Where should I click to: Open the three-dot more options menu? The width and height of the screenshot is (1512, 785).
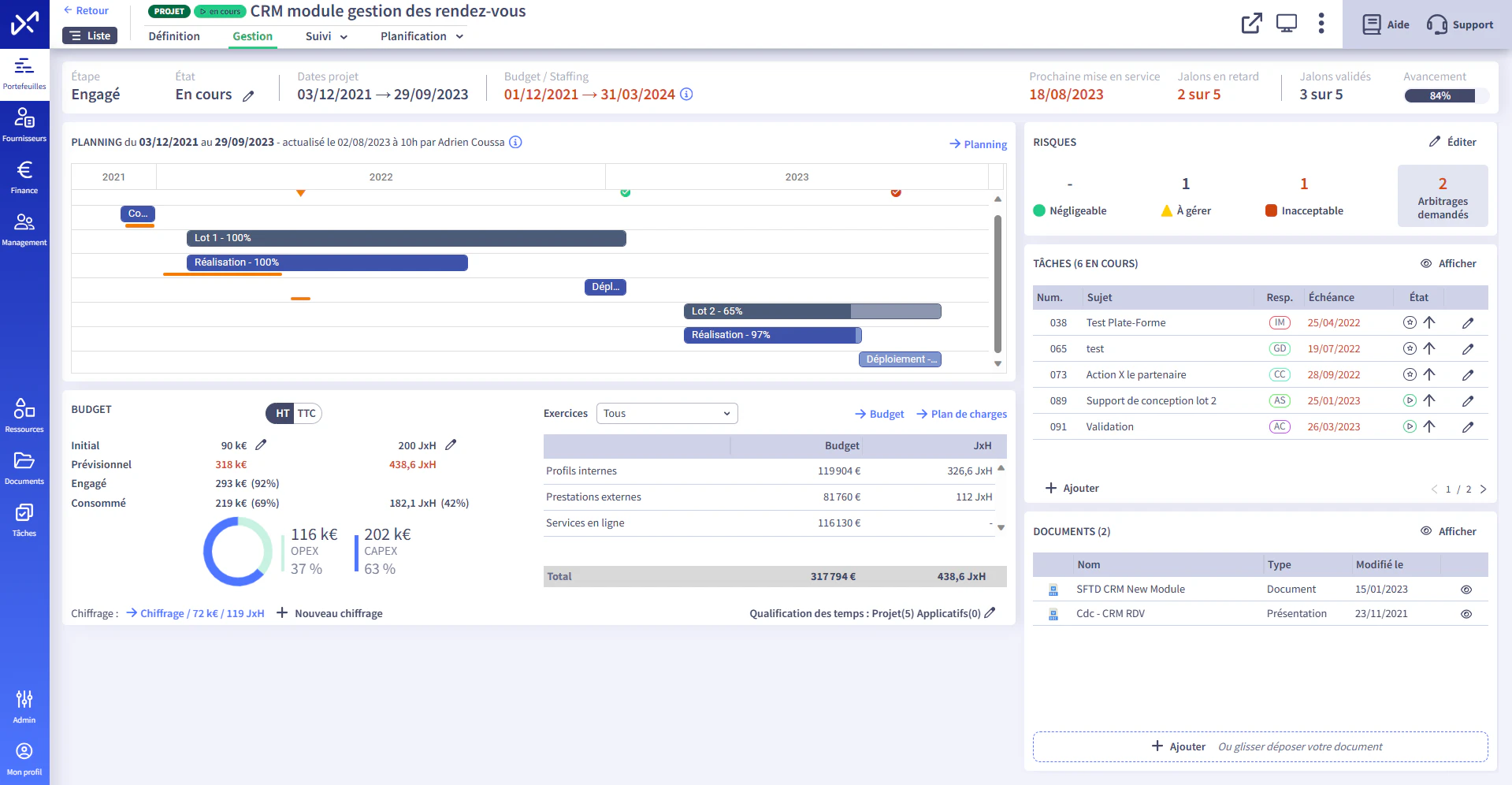(1321, 24)
